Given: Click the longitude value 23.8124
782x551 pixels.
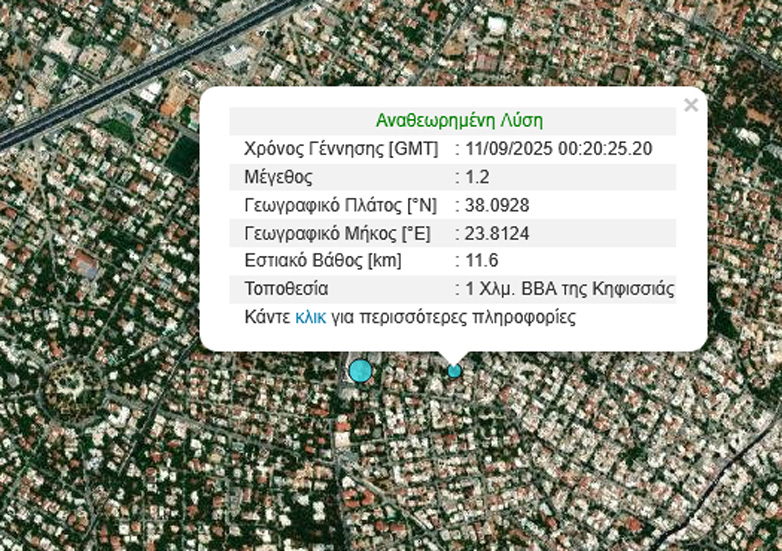Looking at the screenshot, I should (x=496, y=233).
